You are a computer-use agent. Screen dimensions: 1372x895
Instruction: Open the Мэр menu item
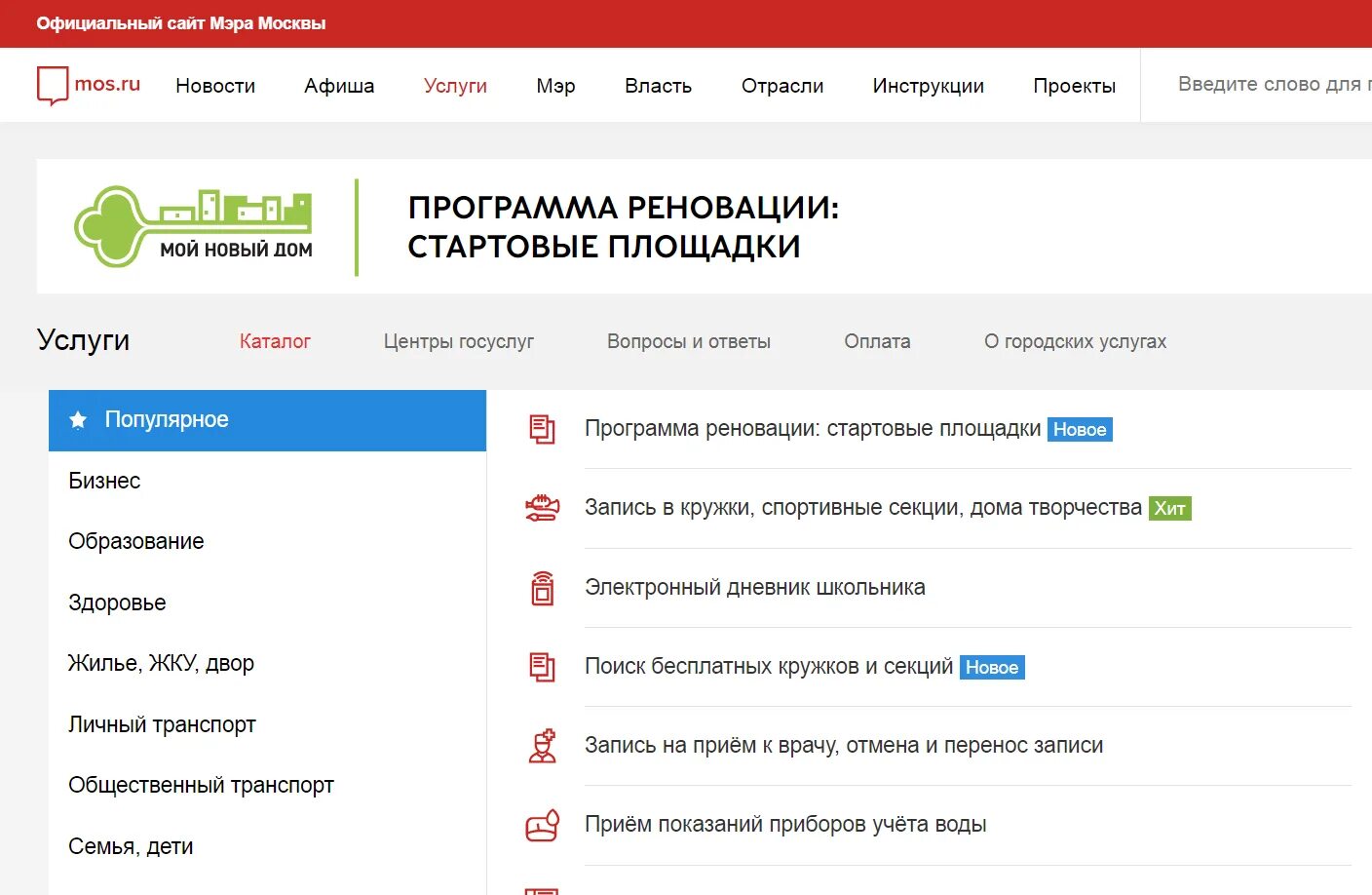coord(555,86)
